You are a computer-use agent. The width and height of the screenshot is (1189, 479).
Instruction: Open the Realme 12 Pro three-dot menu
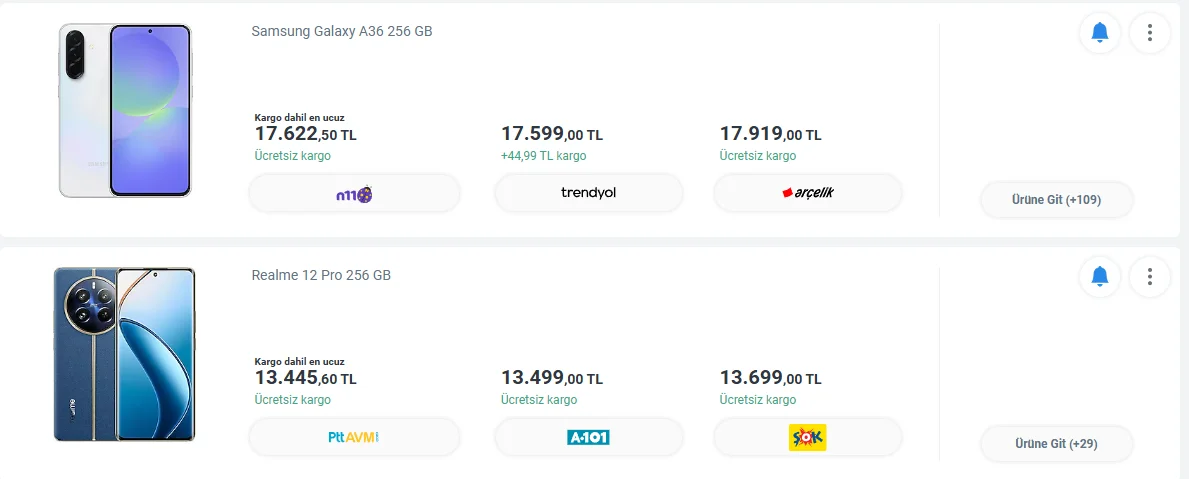click(1150, 276)
